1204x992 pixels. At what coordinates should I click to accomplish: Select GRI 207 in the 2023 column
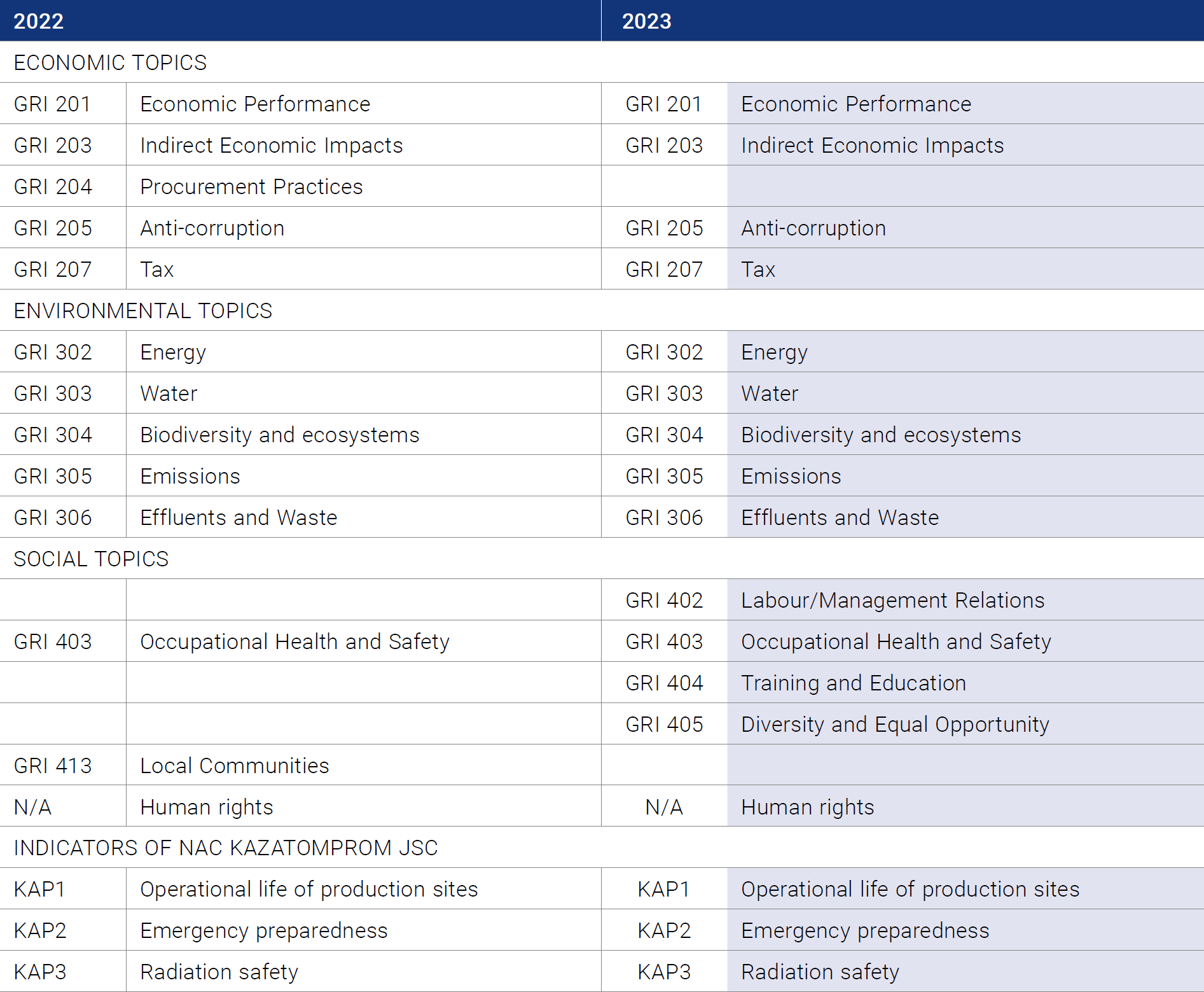pos(665,269)
